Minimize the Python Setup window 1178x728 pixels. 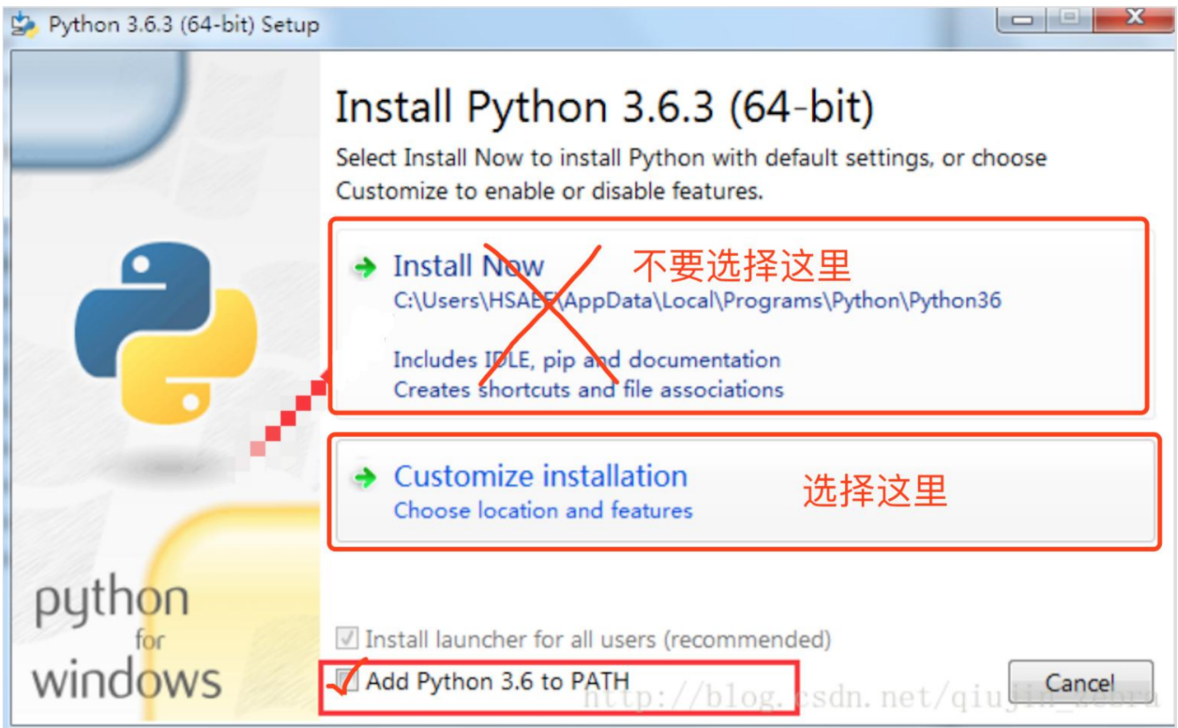(1022, 20)
